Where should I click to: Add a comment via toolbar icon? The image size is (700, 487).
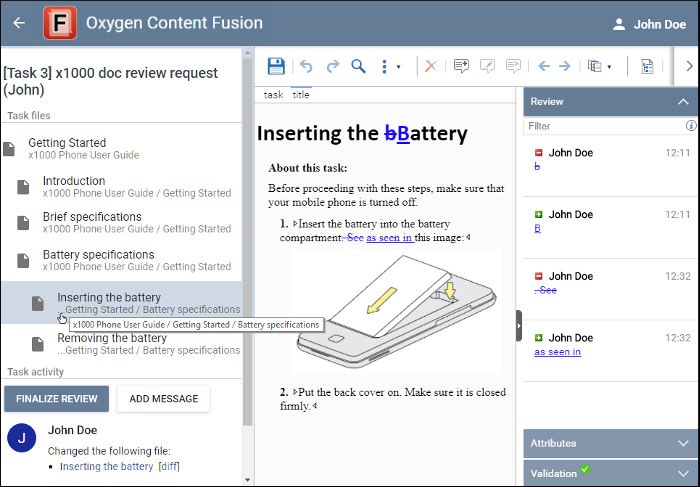pos(461,66)
